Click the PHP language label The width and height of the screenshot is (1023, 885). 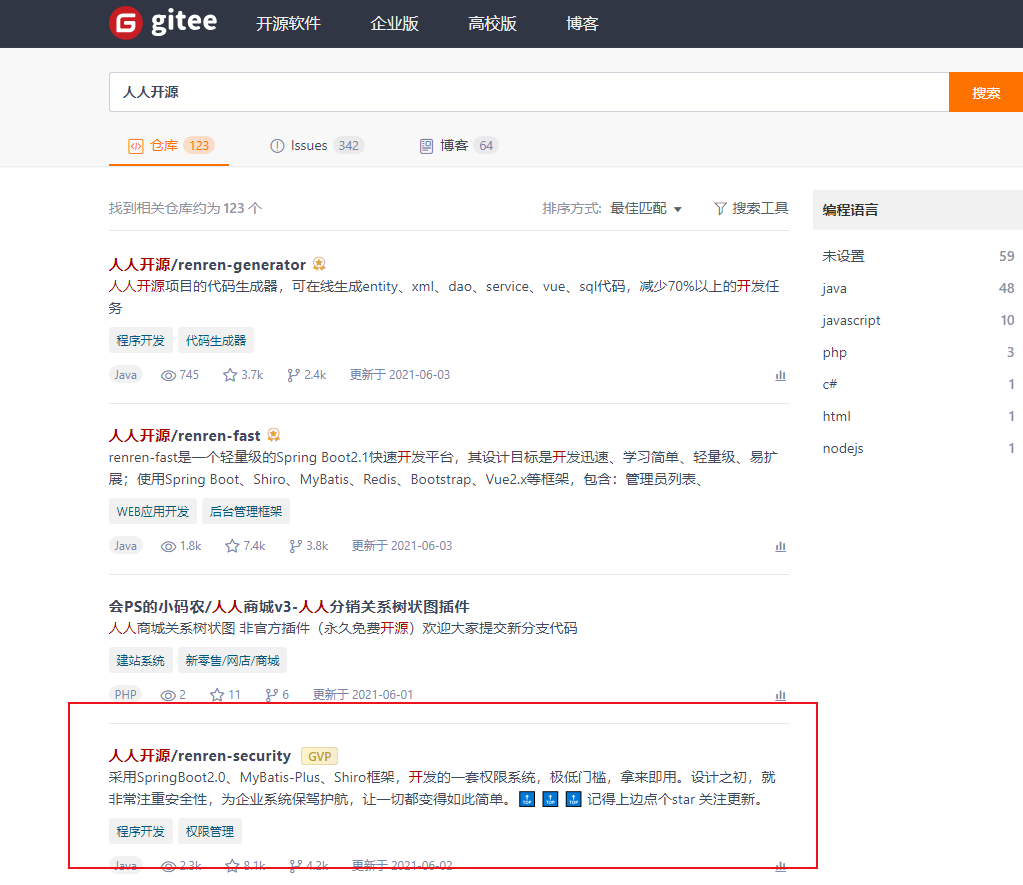click(125, 694)
